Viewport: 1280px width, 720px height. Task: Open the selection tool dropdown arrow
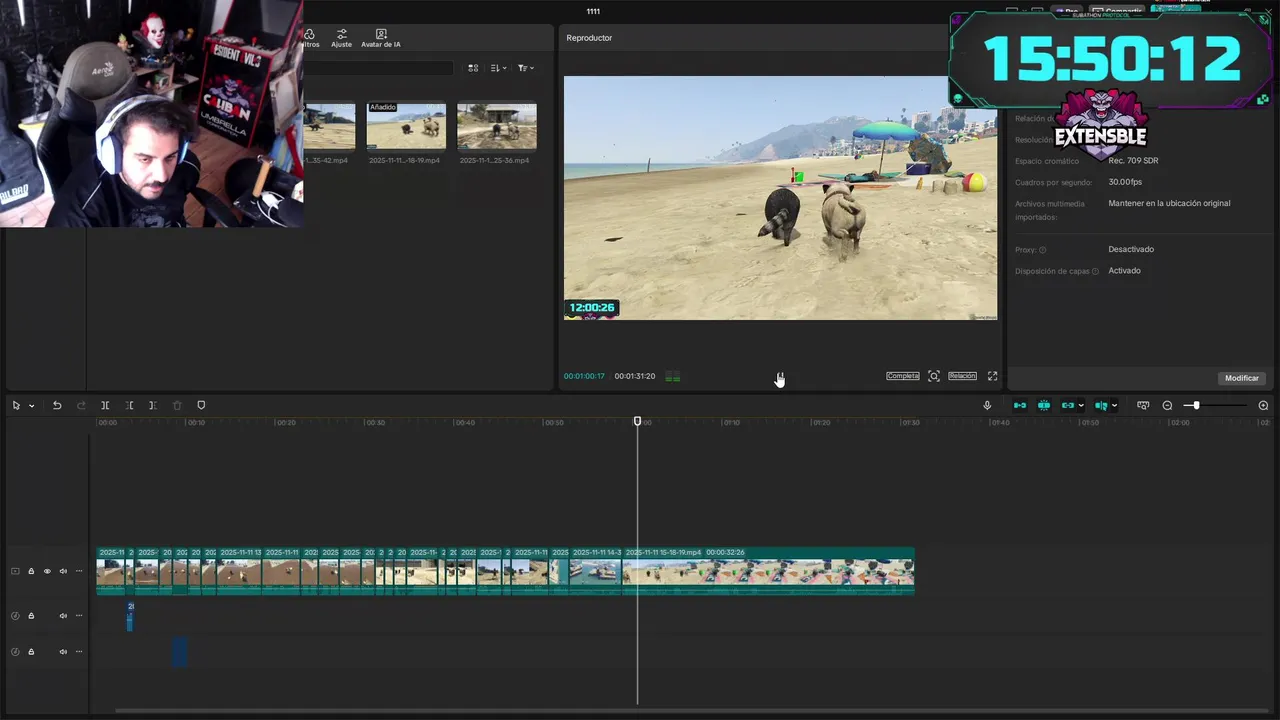[31, 406]
